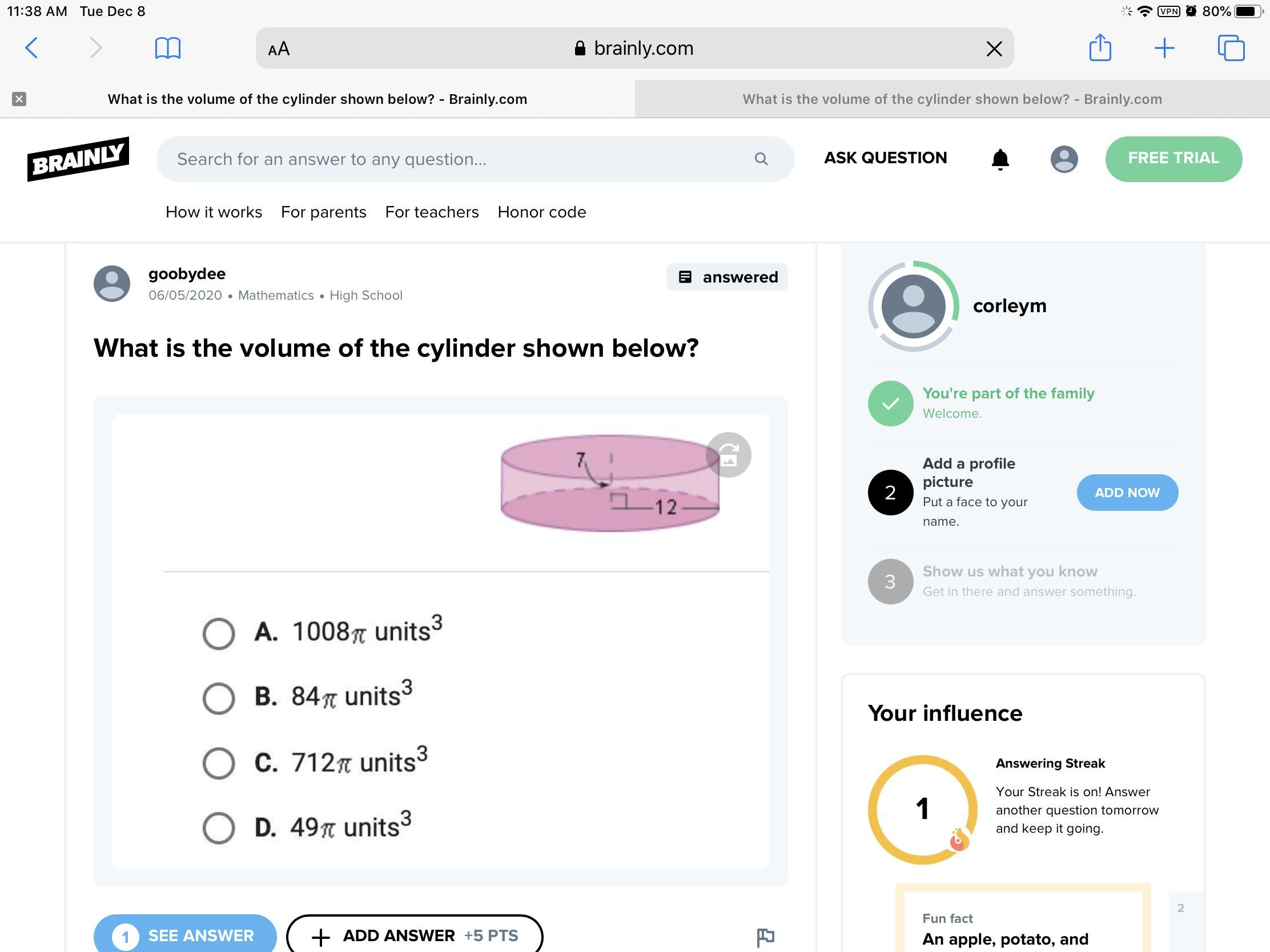The height and width of the screenshot is (952, 1270).
Task: Tap the Safari back arrow
Action: coord(32,47)
